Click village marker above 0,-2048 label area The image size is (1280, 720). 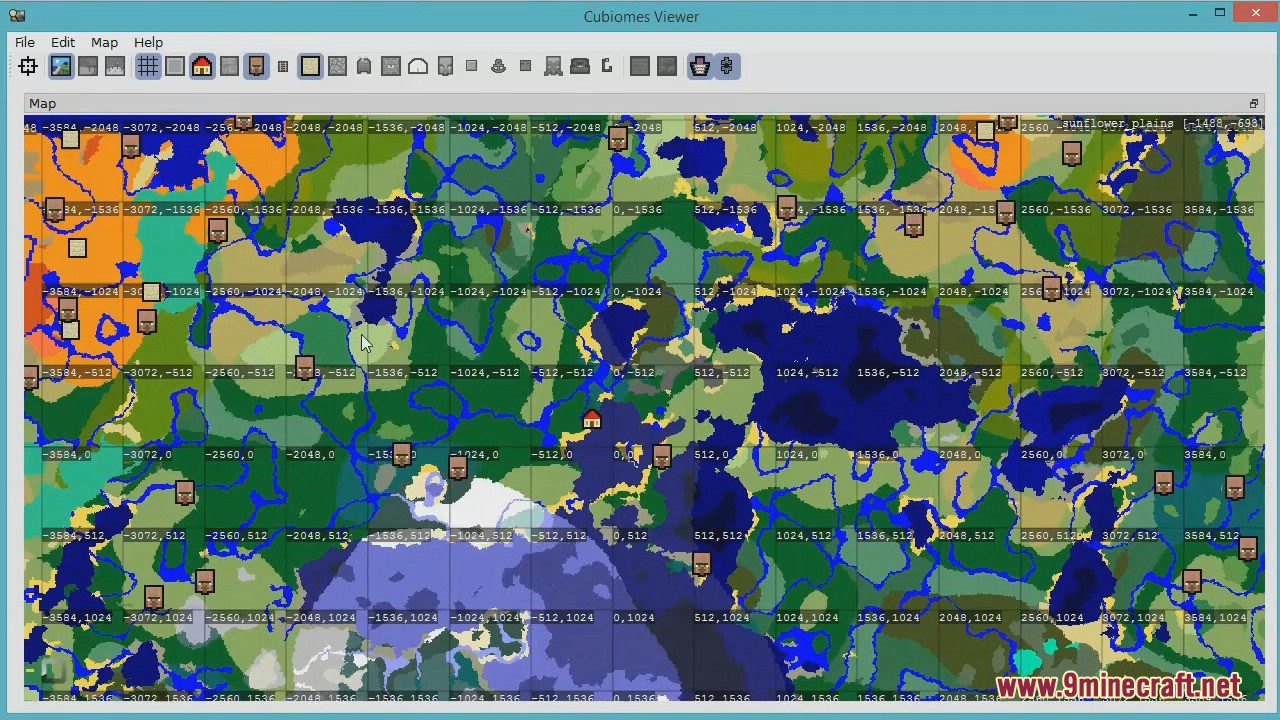[617, 138]
